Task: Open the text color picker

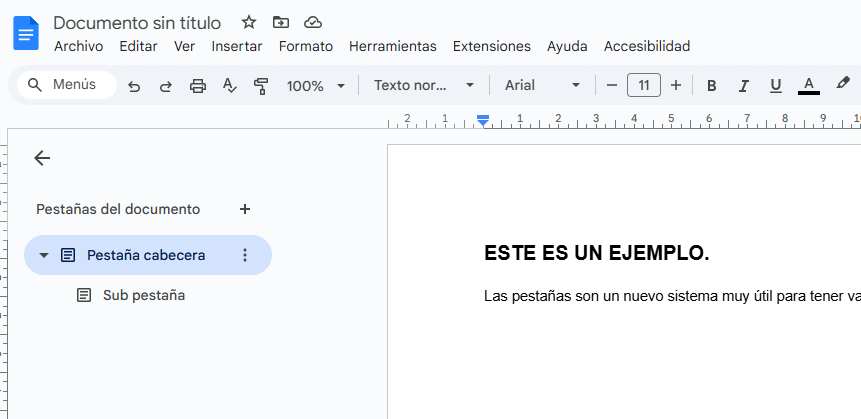Action: pyautogui.click(x=809, y=86)
